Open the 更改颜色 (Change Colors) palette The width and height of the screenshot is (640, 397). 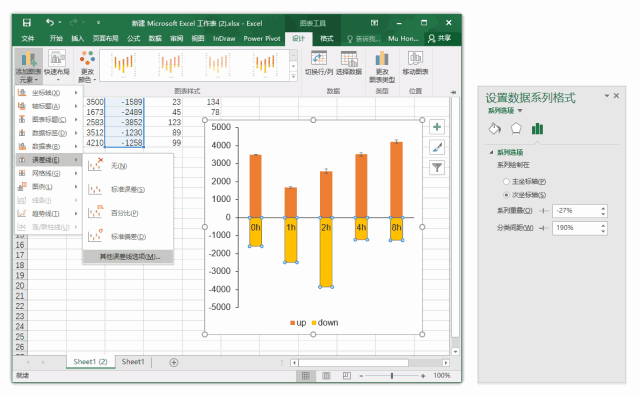point(87,67)
